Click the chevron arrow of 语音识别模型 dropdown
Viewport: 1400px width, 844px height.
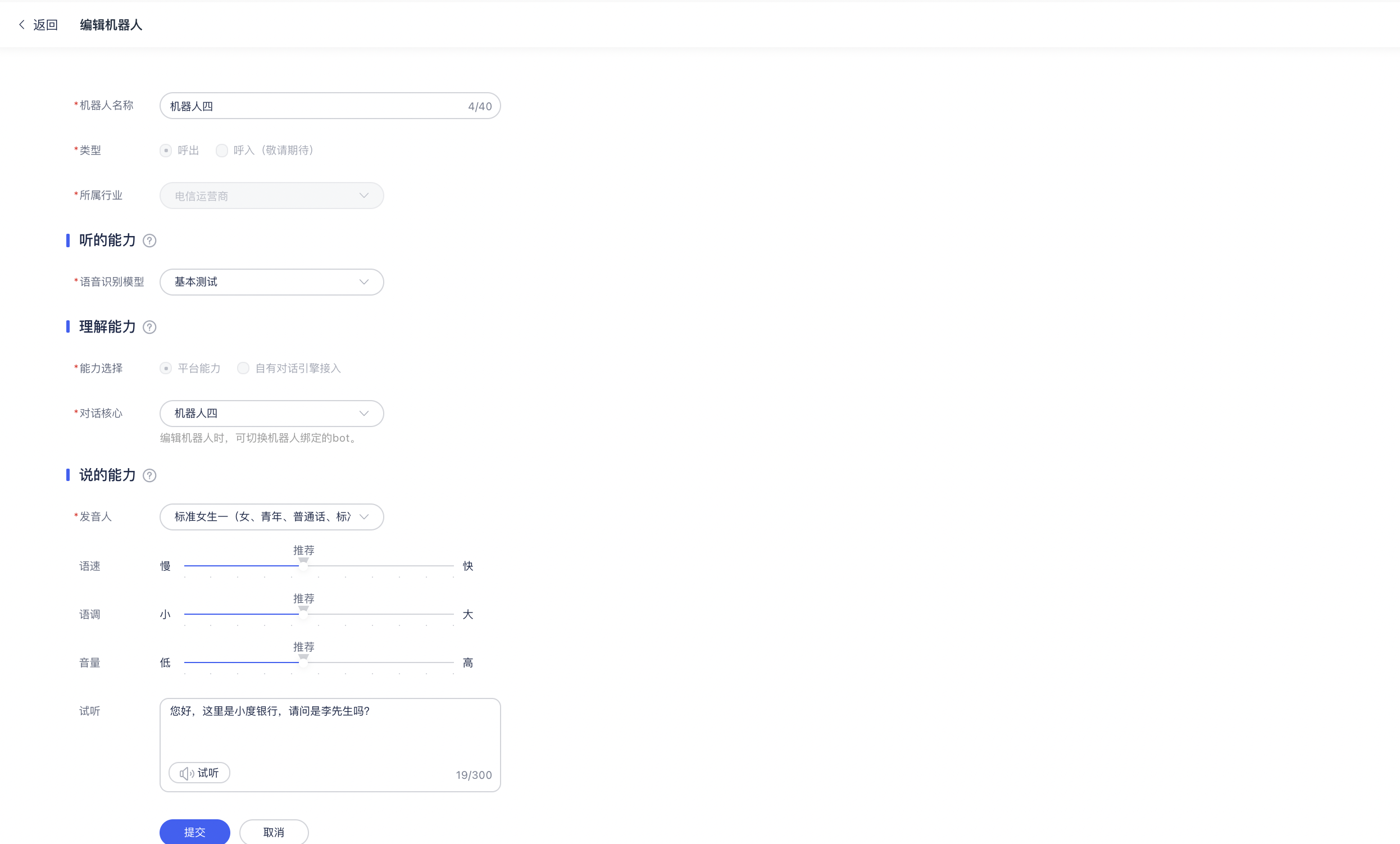(364, 282)
